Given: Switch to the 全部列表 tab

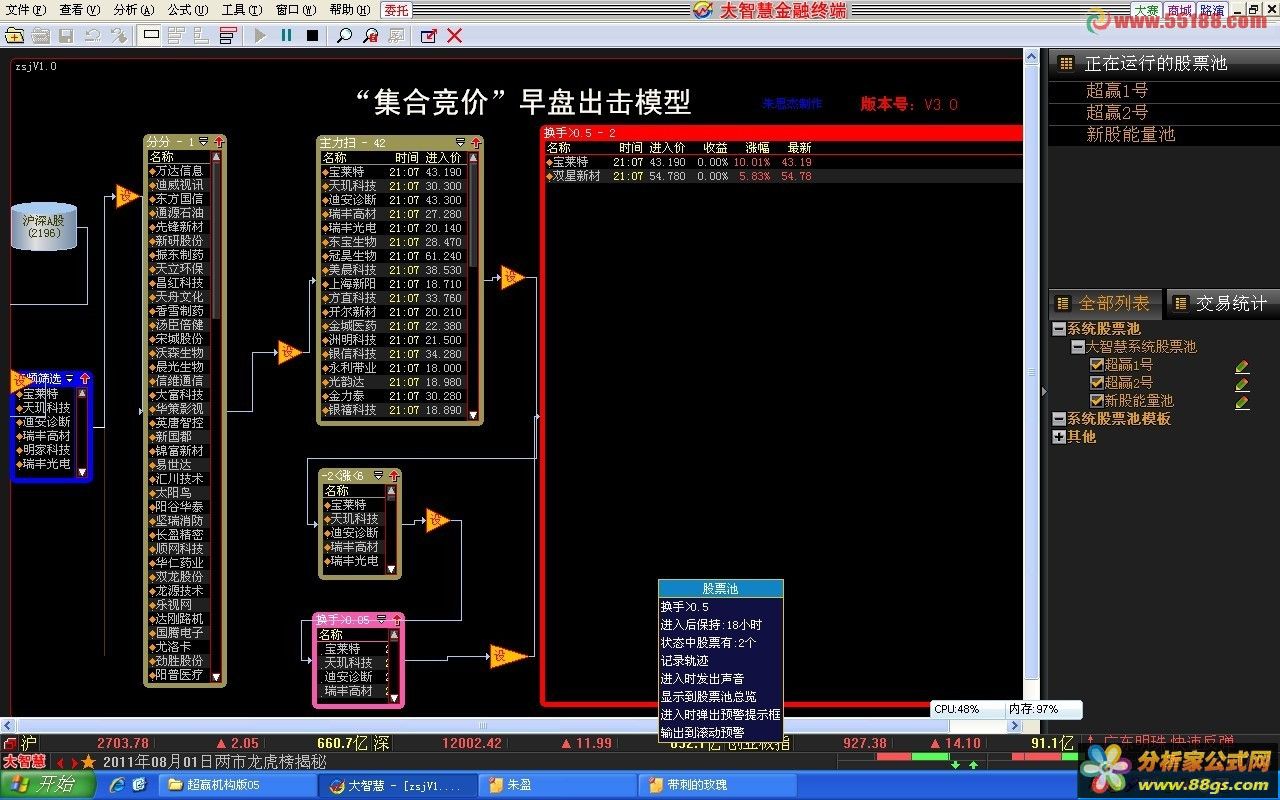Looking at the screenshot, I should [x=1104, y=303].
